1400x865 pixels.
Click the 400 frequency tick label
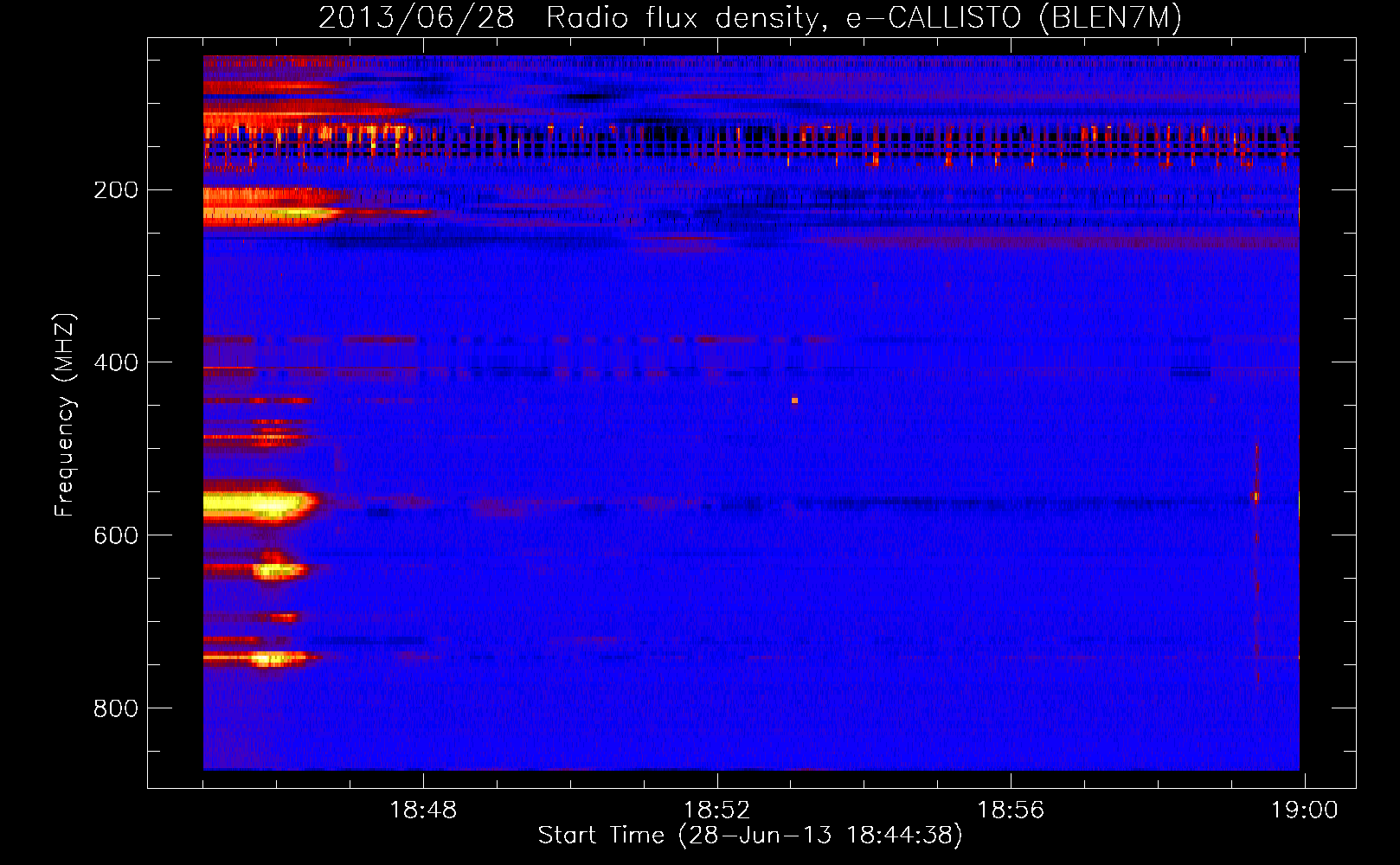coord(116,362)
